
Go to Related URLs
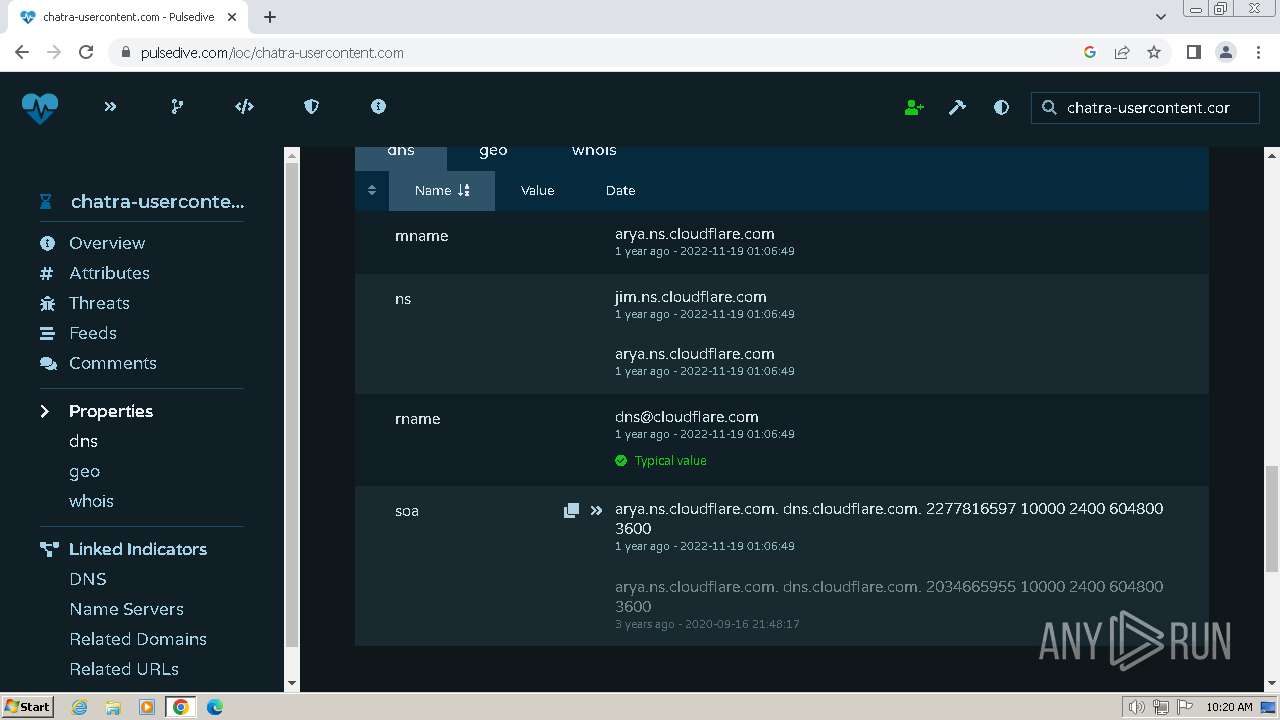(124, 669)
